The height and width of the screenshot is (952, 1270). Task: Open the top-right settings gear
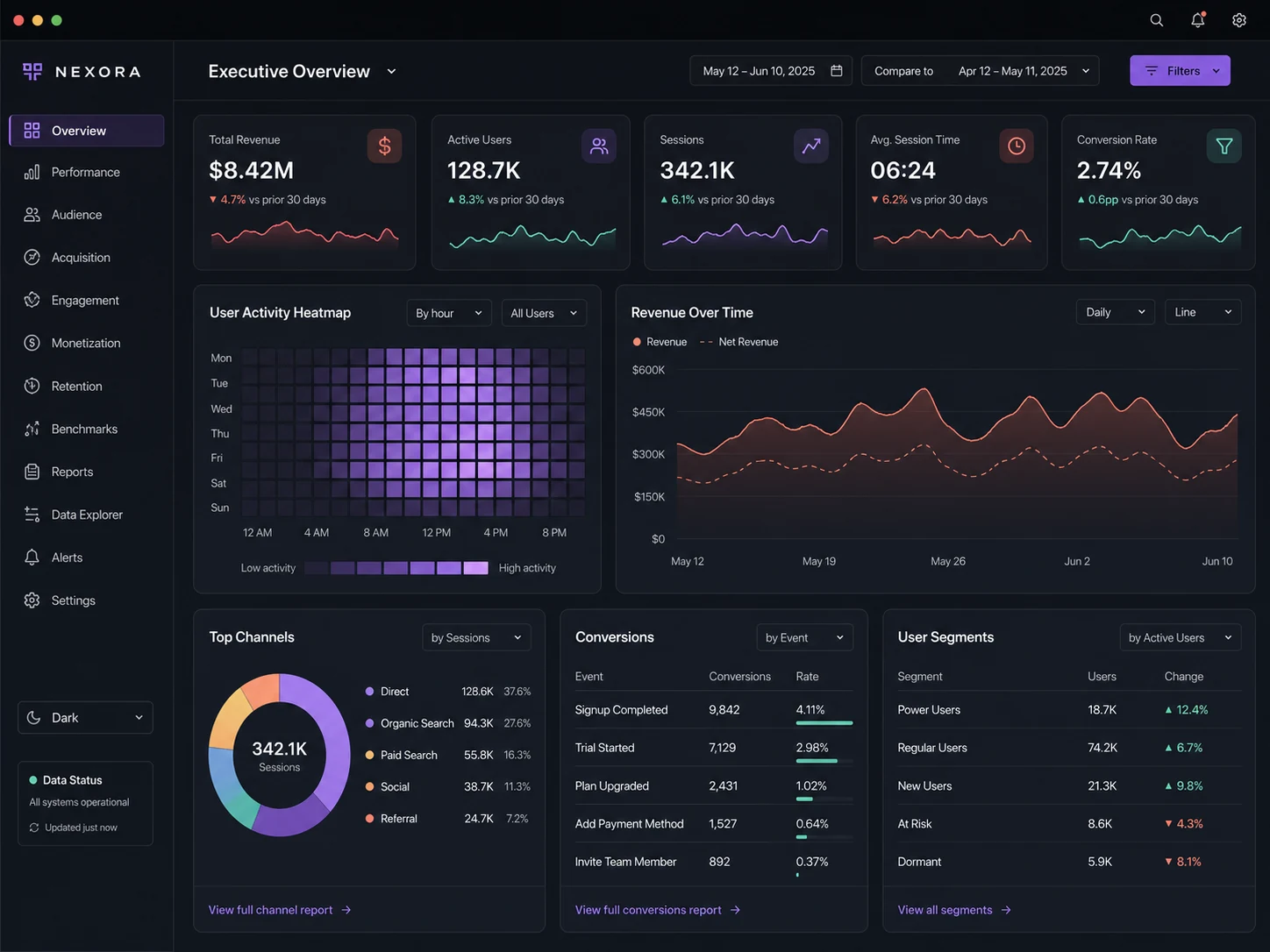tap(1239, 20)
